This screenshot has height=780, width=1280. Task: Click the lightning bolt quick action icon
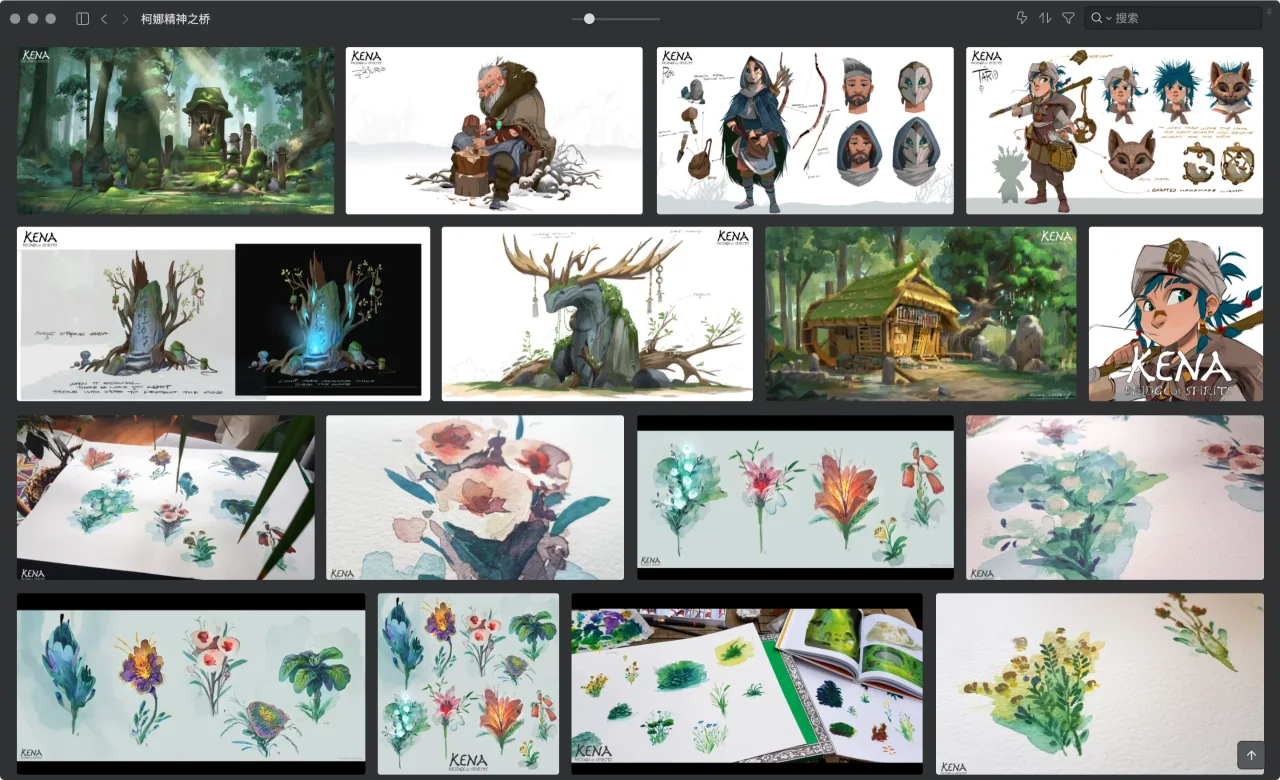tap(1021, 18)
